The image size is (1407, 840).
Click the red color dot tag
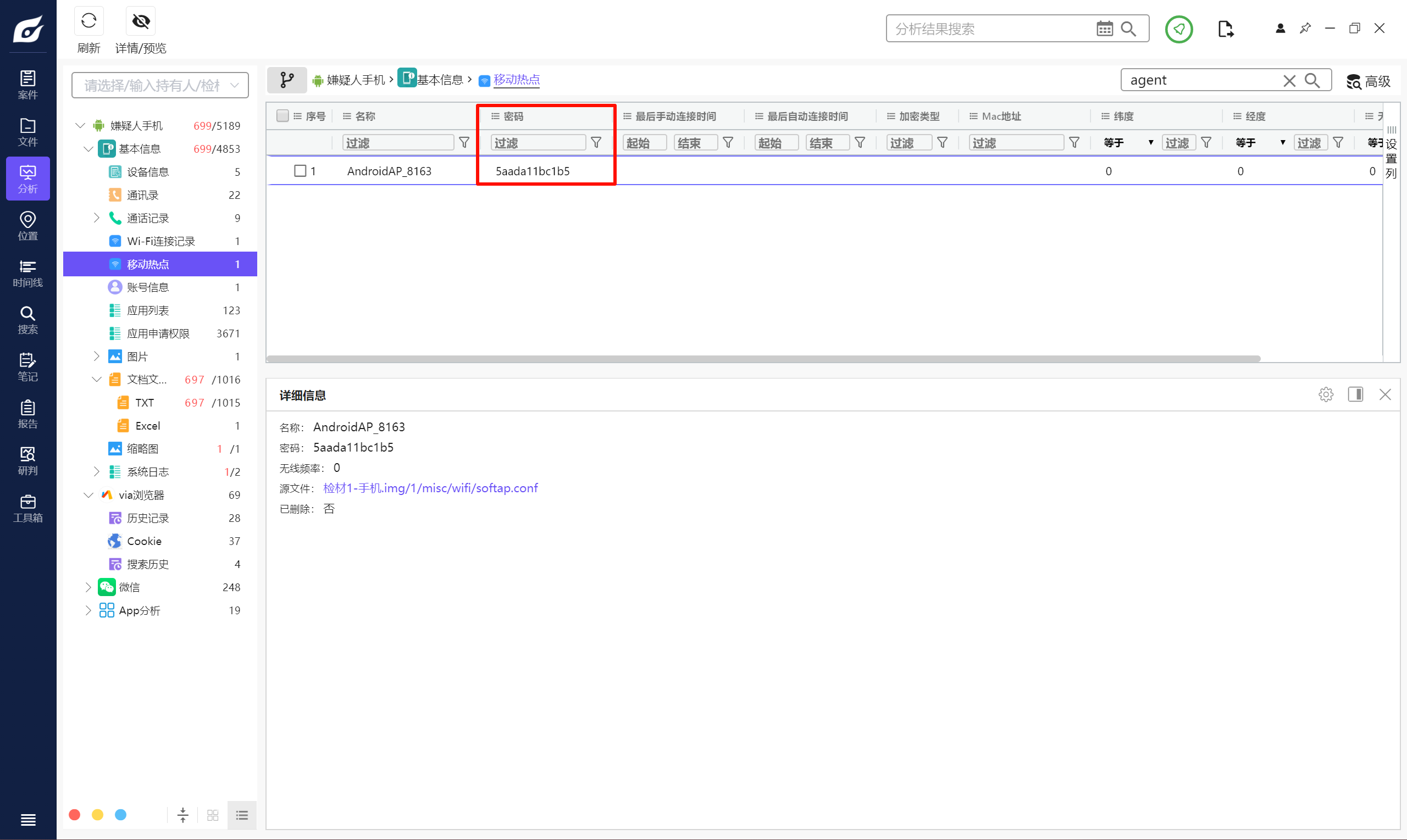pos(74,815)
